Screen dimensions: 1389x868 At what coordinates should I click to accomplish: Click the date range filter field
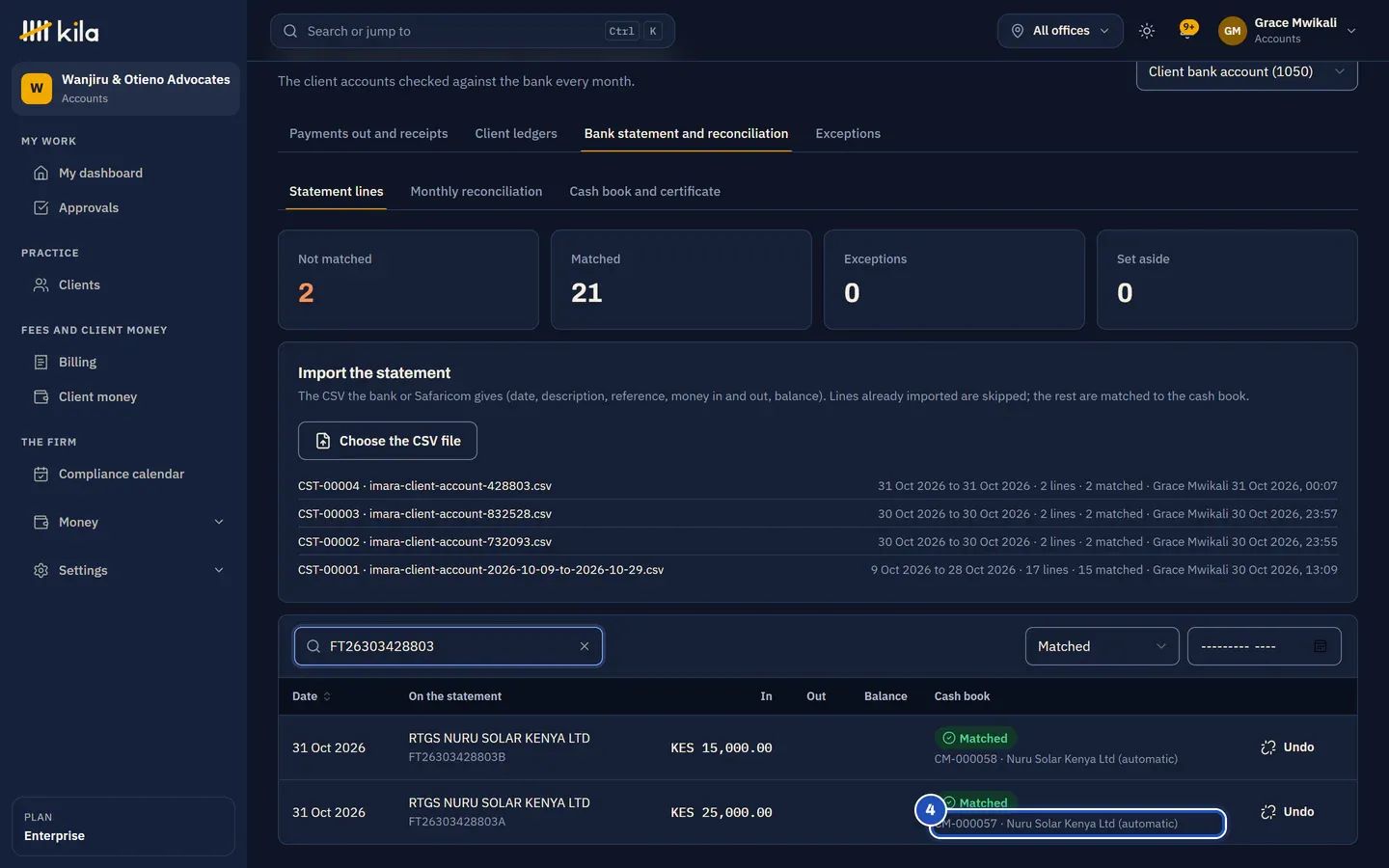1264,646
